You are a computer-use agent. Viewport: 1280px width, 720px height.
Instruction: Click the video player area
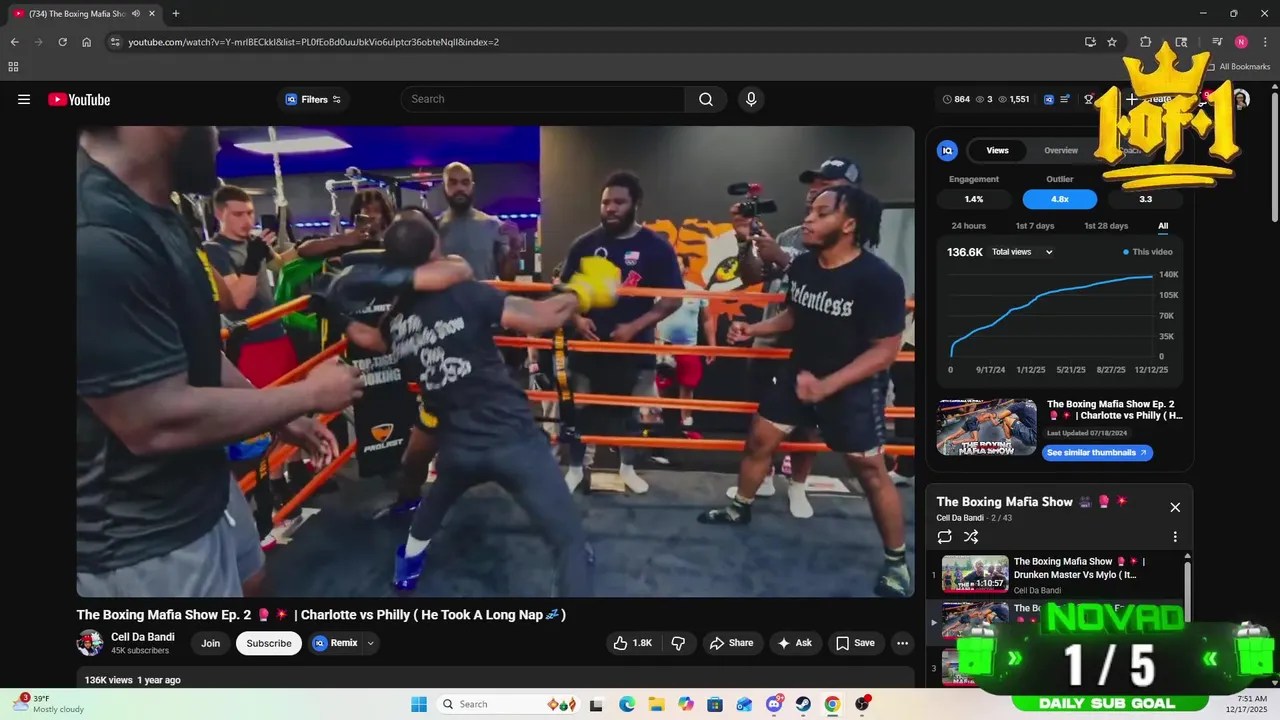click(496, 361)
